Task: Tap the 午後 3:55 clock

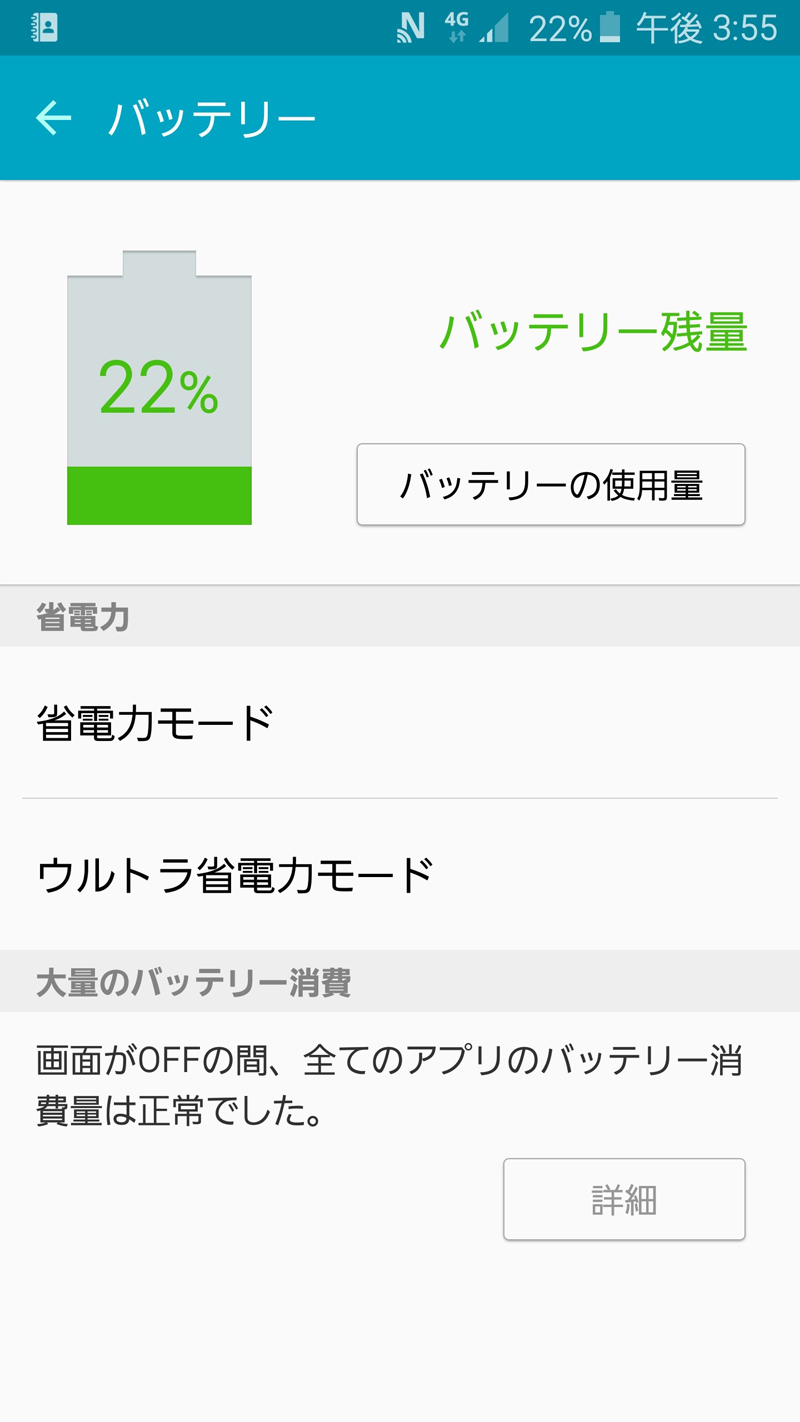Action: click(x=706, y=28)
